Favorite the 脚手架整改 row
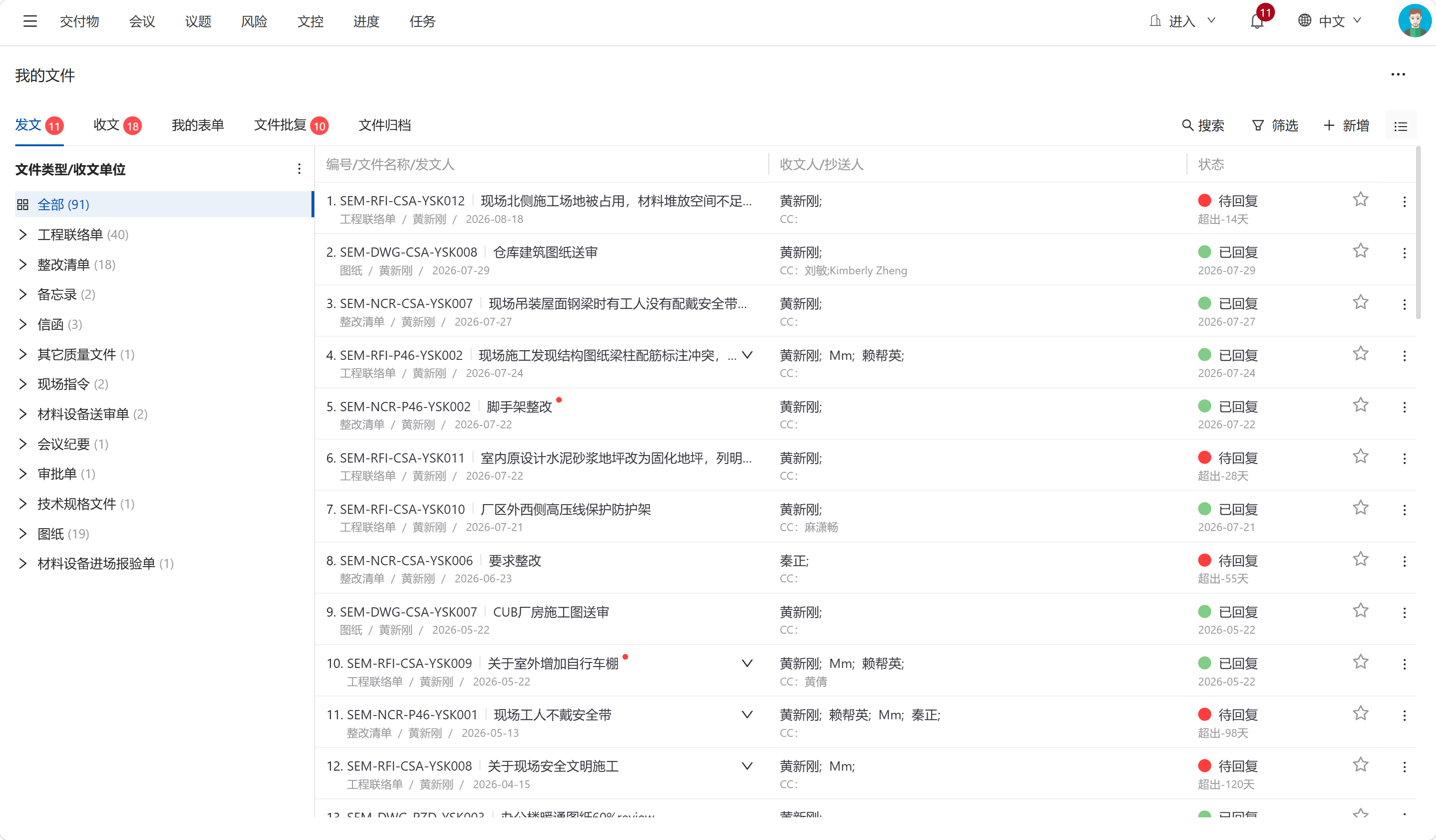This screenshot has width=1436, height=840. tap(1361, 405)
